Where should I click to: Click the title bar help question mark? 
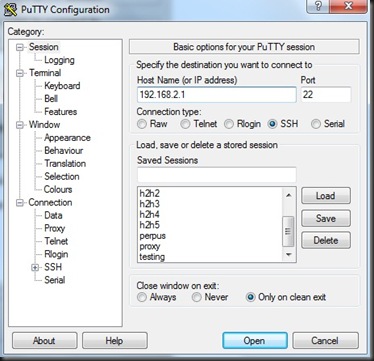click(x=318, y=6)
